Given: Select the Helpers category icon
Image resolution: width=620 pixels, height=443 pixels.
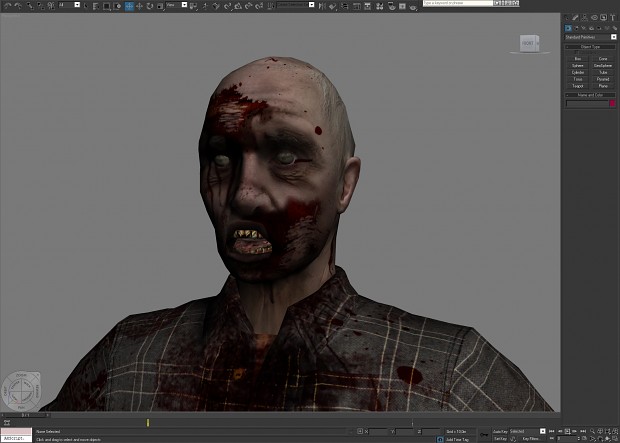Looking at the screenshot, I should (599, 28).
